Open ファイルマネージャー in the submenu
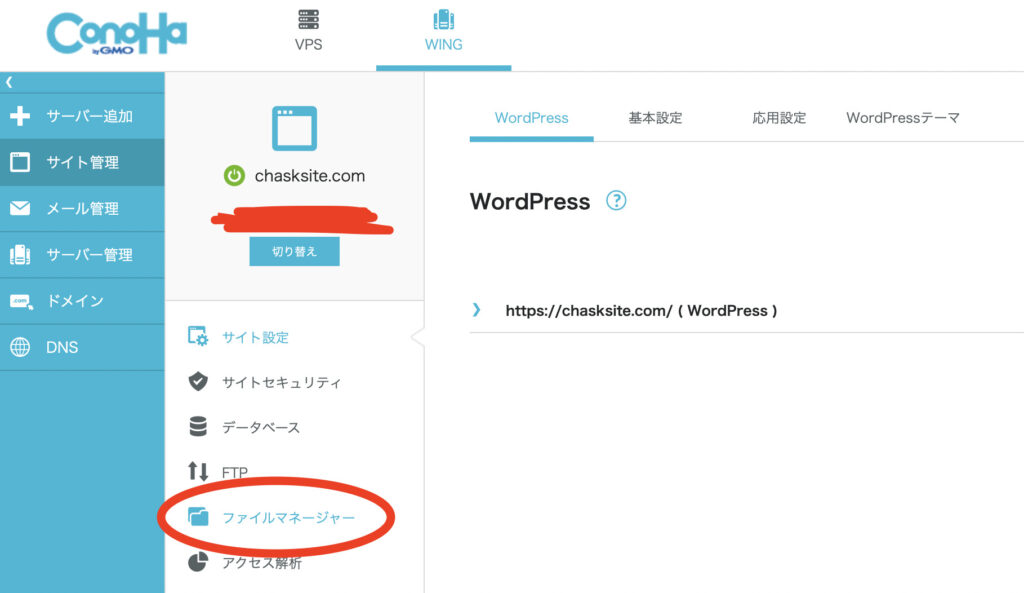 point(289,518)
